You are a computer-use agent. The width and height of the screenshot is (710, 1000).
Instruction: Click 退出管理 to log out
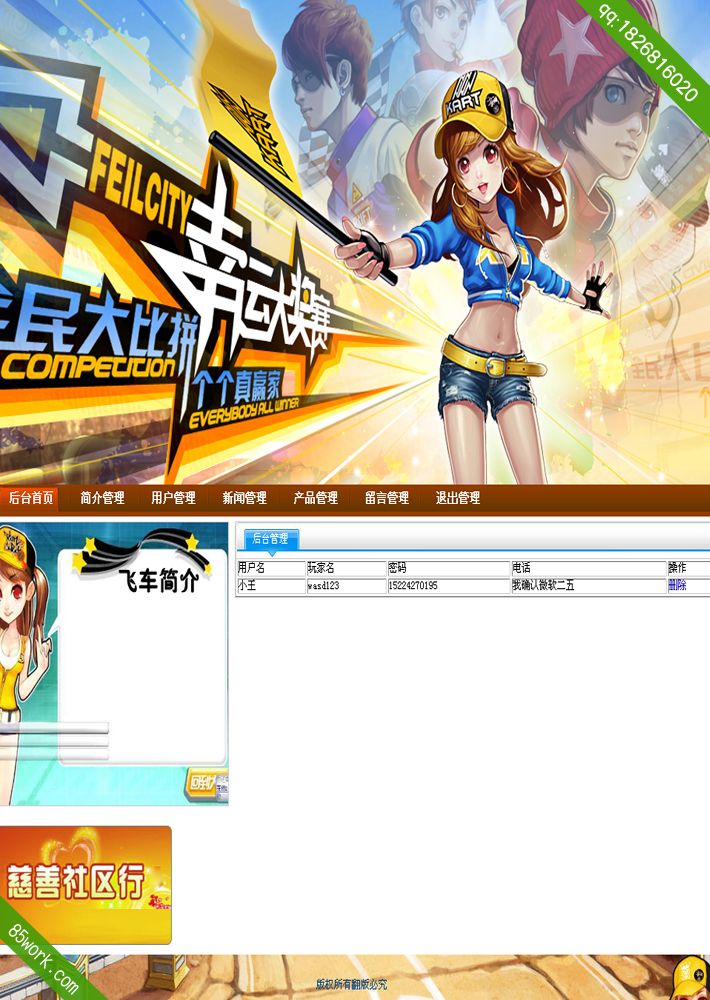(457, 498)
